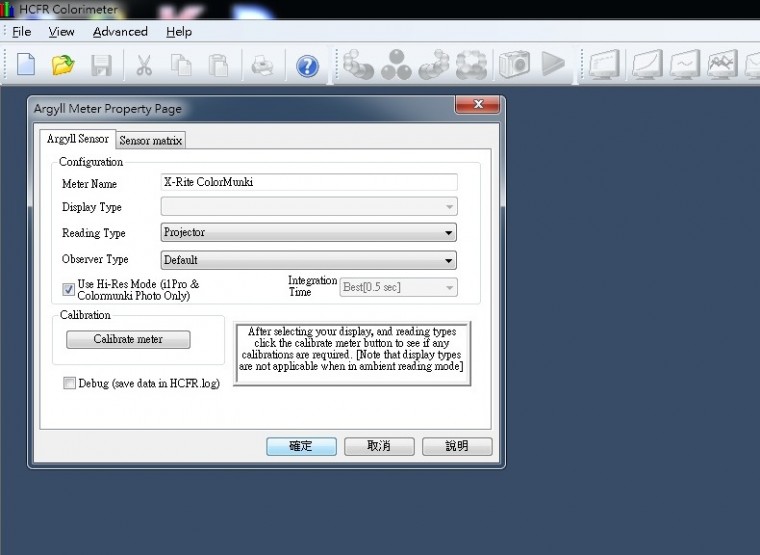Click the Print icon in toolbar
The height and width of the screenshot is (555, 760).
(262, 65)
